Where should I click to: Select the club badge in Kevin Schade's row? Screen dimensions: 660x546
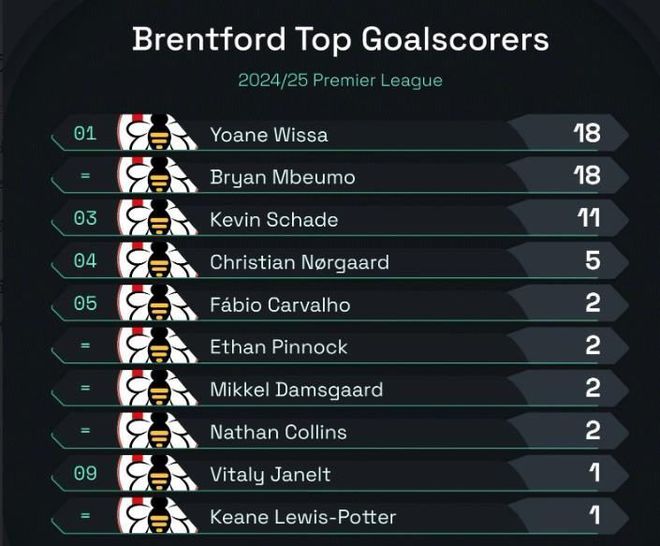[157, 219]
